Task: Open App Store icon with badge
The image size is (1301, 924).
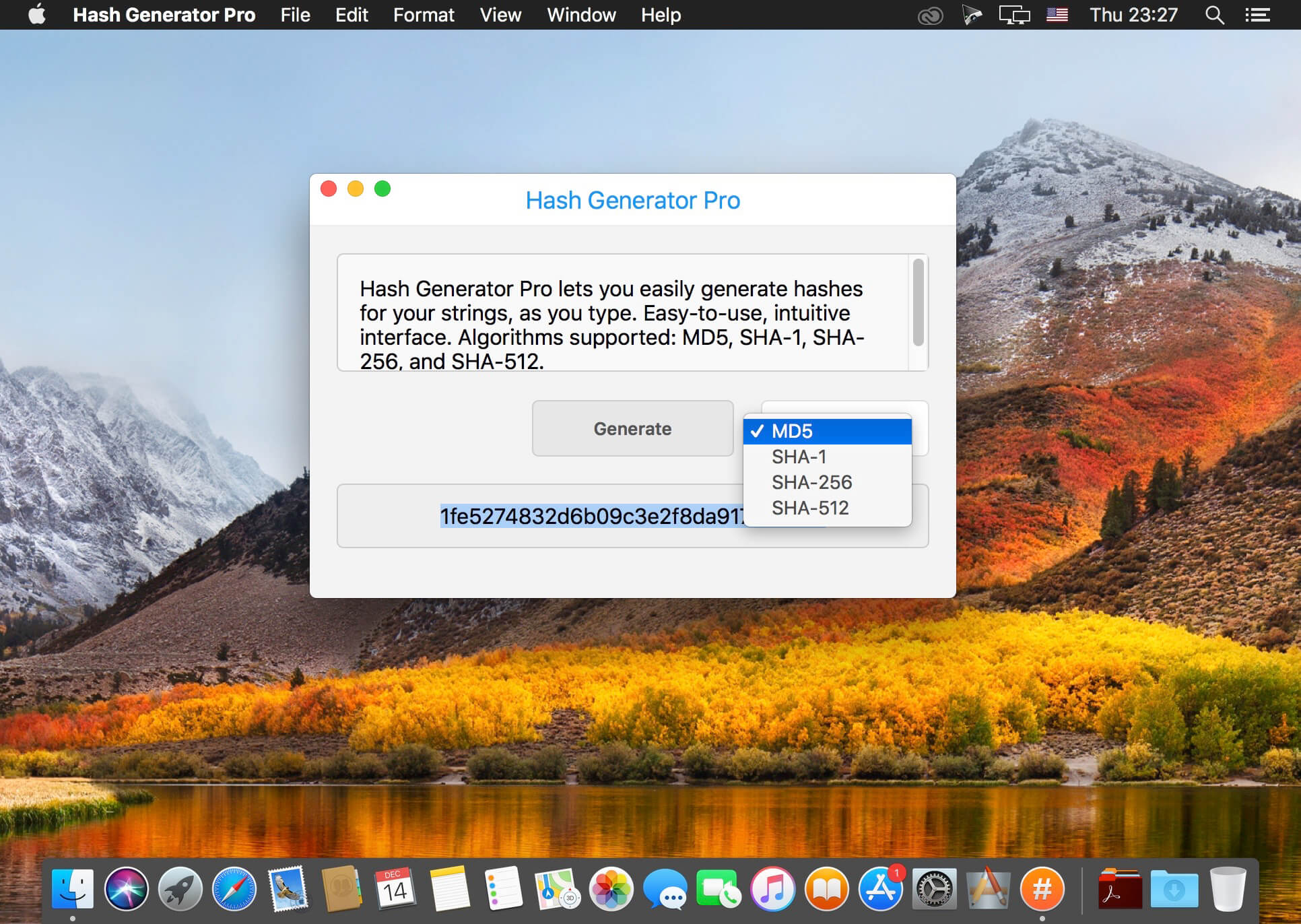Action: [x=881, y=889]
